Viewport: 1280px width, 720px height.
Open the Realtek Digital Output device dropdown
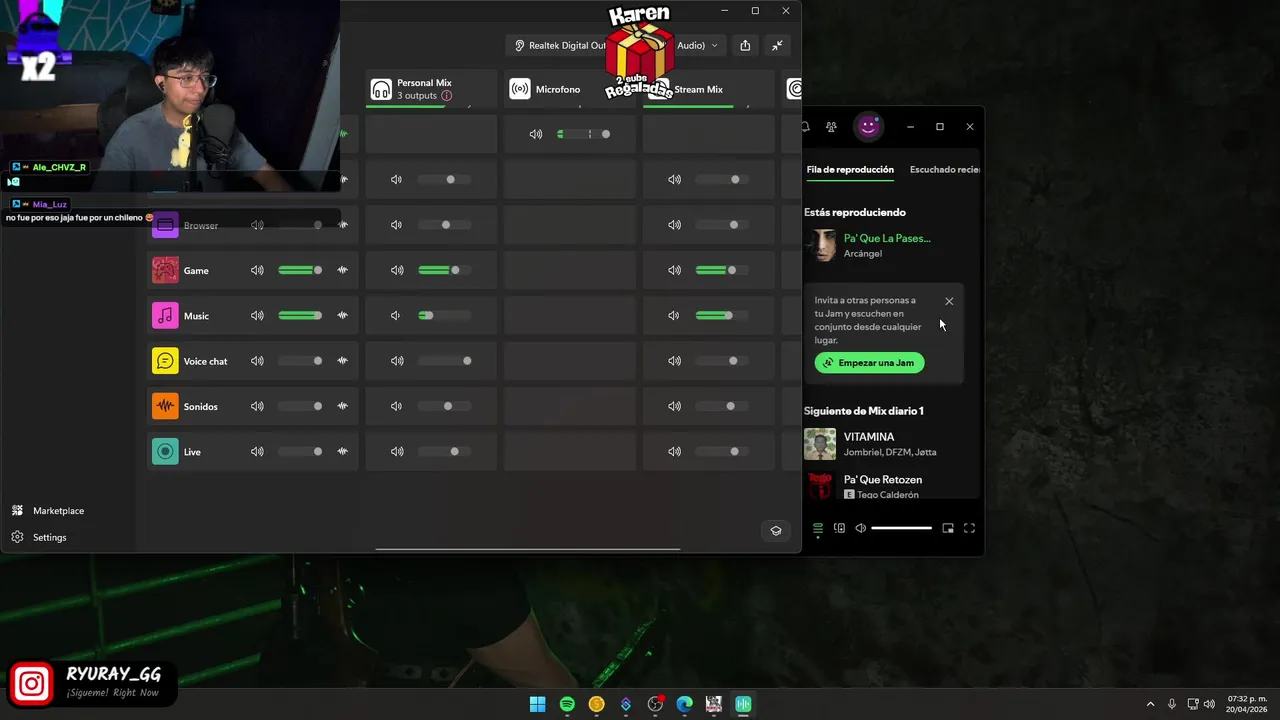coord(615,45)
